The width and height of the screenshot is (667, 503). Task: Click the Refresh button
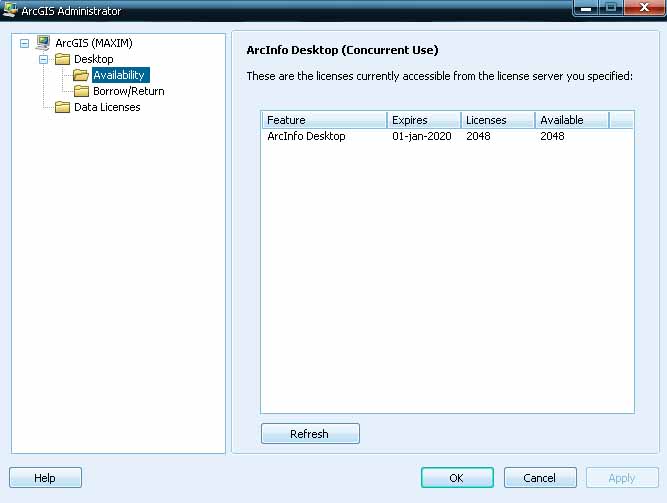coord(310,434)
